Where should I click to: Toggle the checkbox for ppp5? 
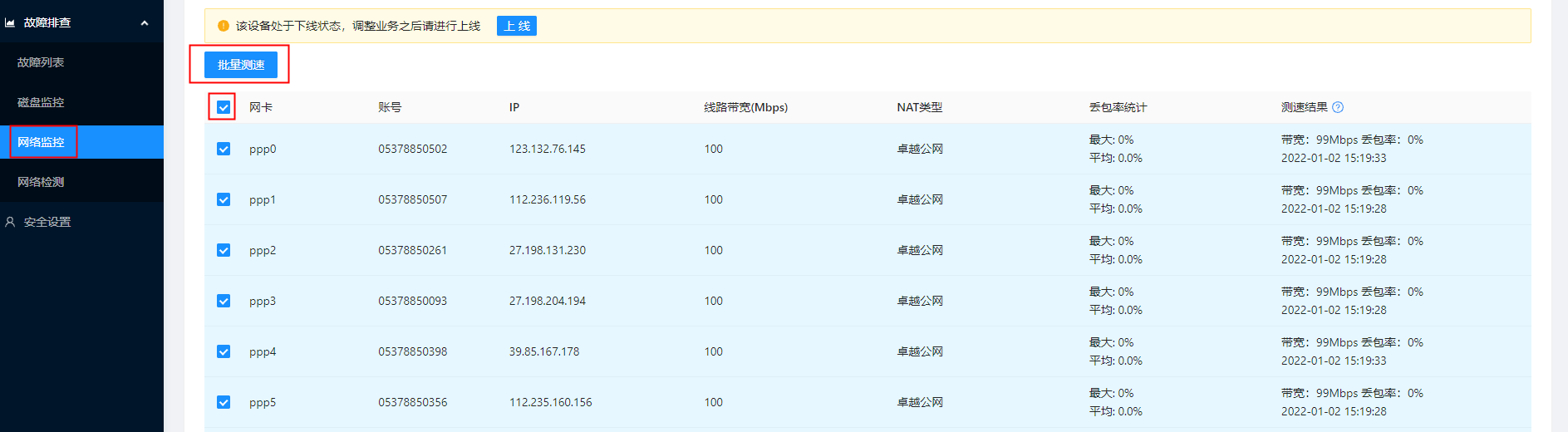coord(224,402)
